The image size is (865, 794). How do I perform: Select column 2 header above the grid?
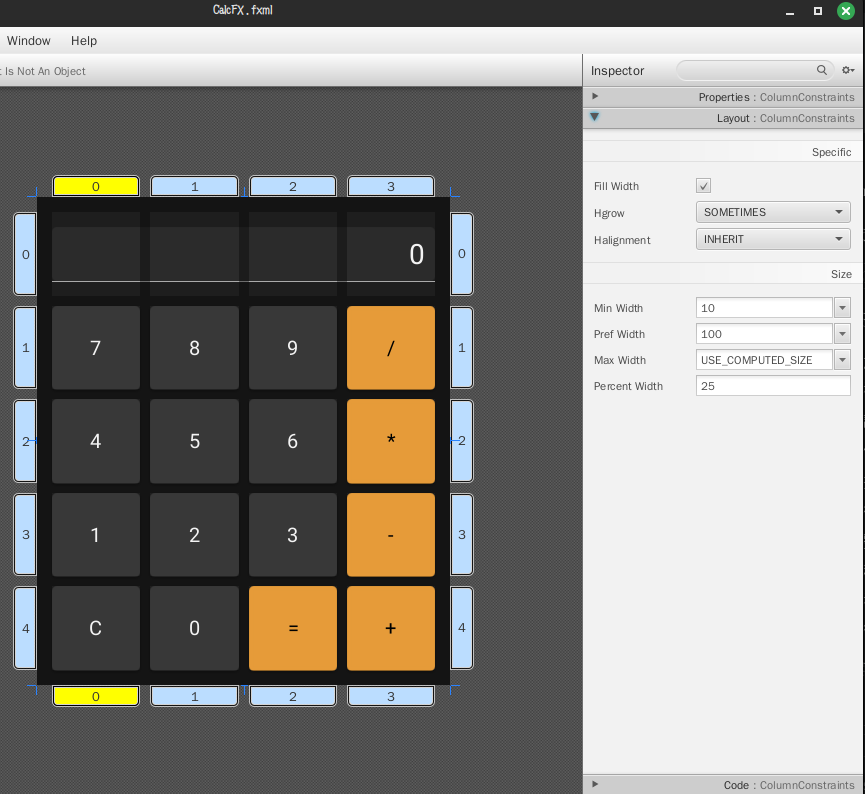[x=293, y=186]
